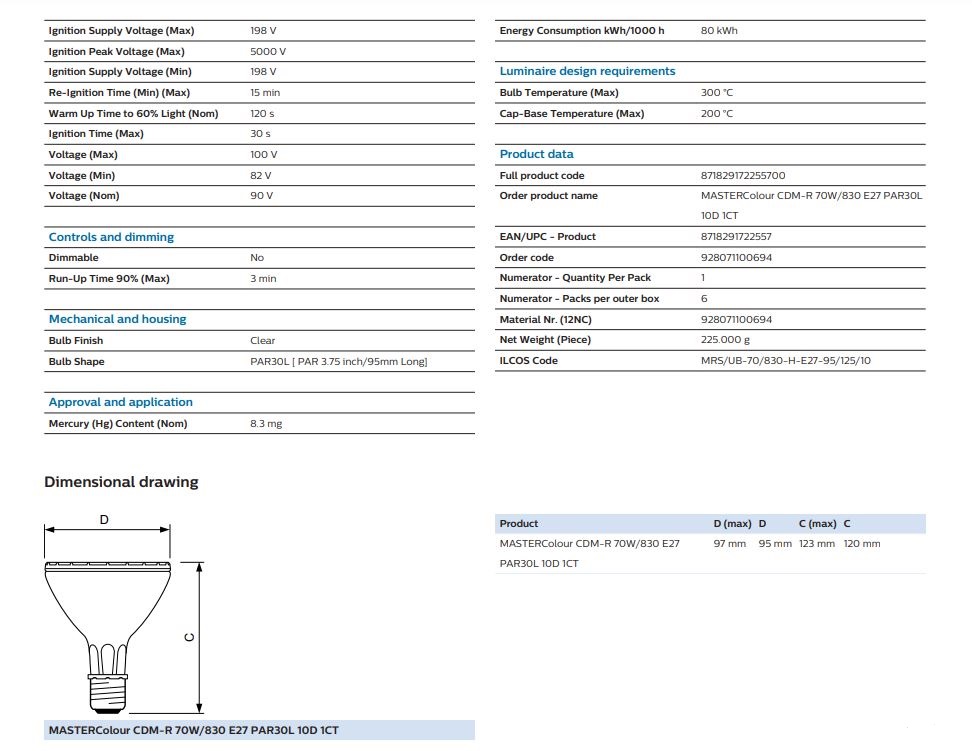Select the 'Full product code' label
This screenshot has height=751, width=972.
(542, 176)
